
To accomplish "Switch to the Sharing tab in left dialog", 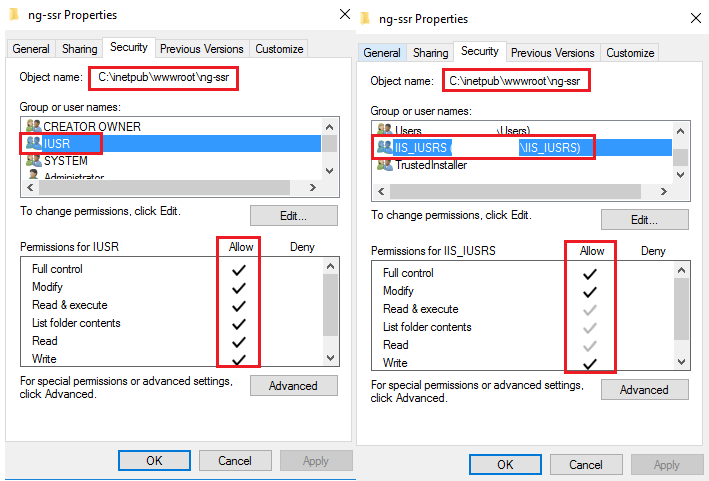I will pyautogui.click(x=80, y=48).
